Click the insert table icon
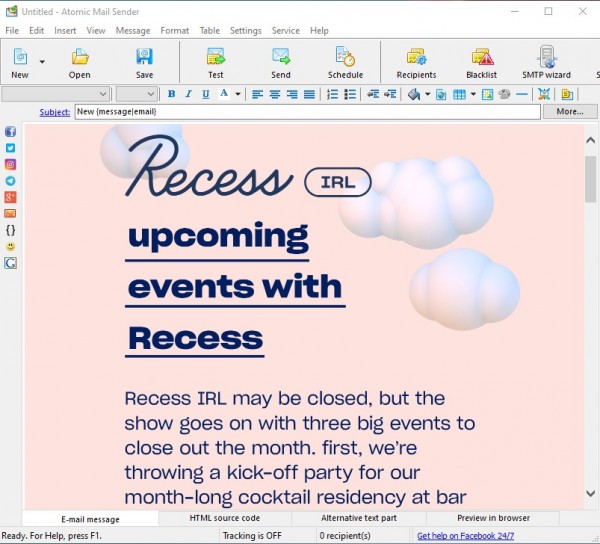The height and width of the screenshot is (544, 600). [459, 94]
